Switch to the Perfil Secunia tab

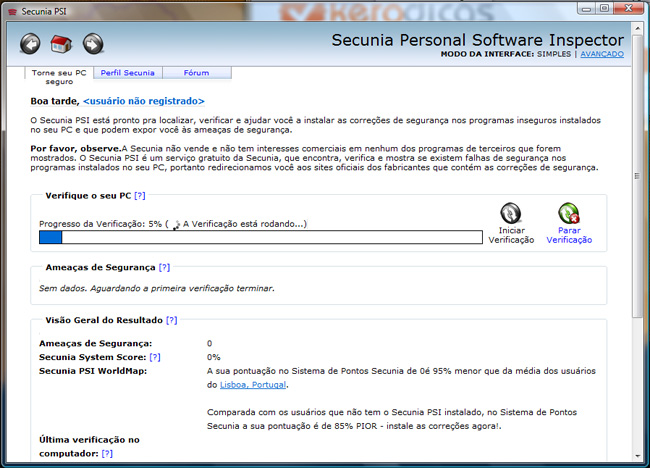(128, 73)
